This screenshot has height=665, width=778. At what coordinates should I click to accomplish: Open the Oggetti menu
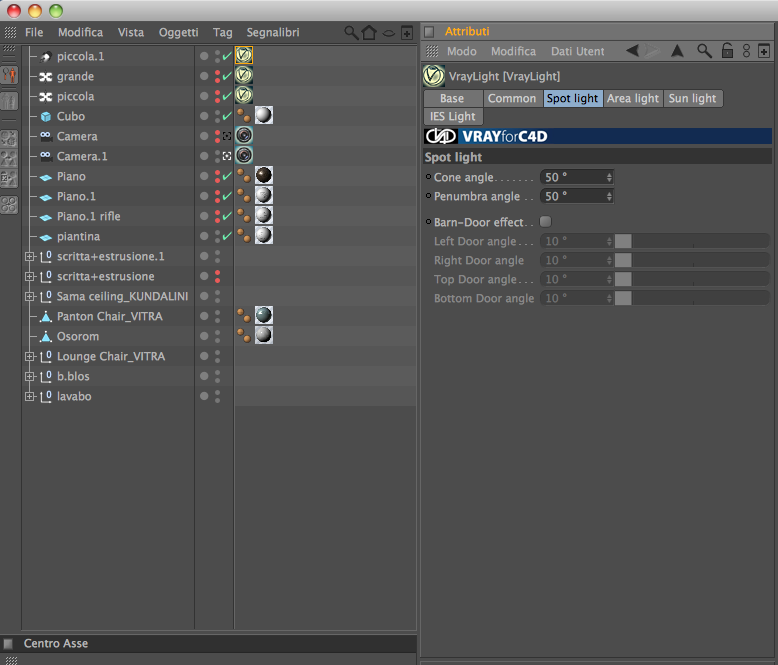178,33
